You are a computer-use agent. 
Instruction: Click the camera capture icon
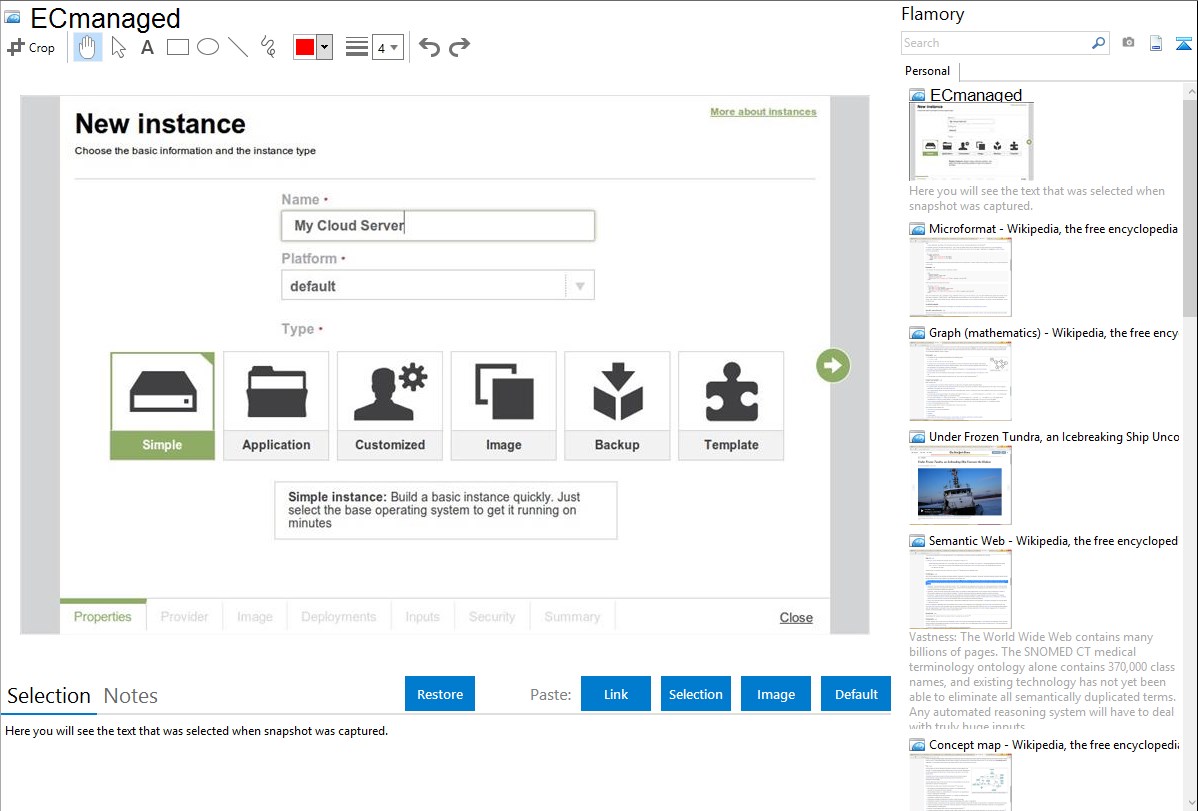coord(1128,43)
